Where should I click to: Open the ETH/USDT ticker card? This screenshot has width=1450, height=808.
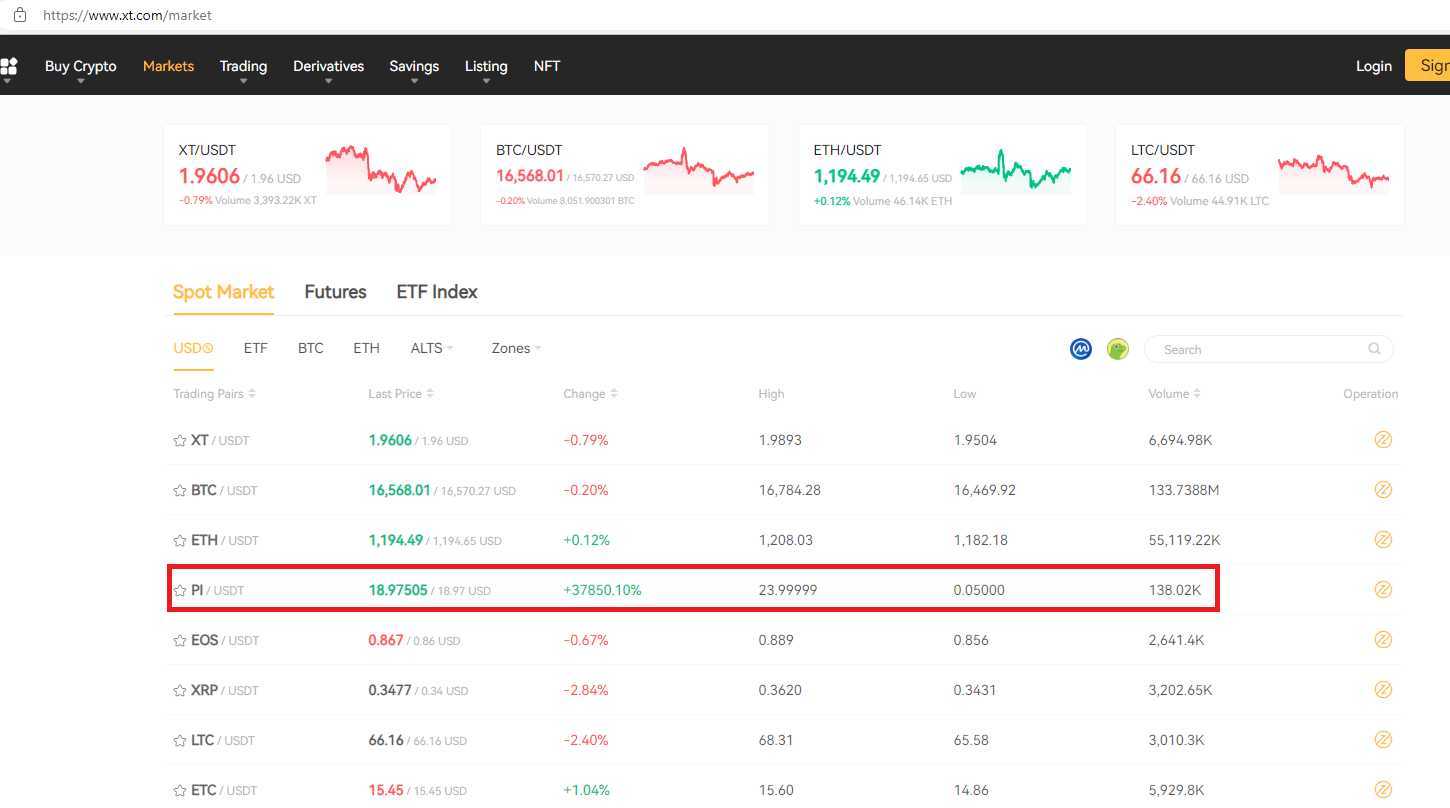pyautogui.click(x=942, y=175)
